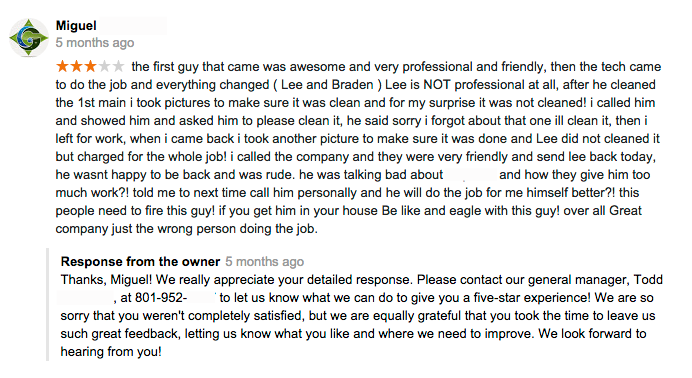The width and height of the screenshot is (692, 378).
Task: Click the redacted surname beside Miguel
Action: [x=133, y=26]
